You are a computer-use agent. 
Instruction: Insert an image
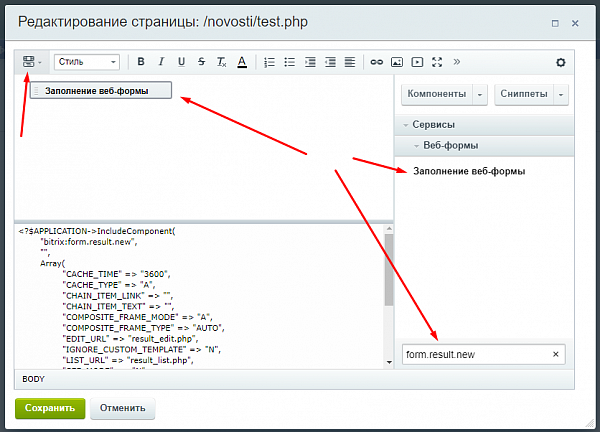click(x=397, y=62)
